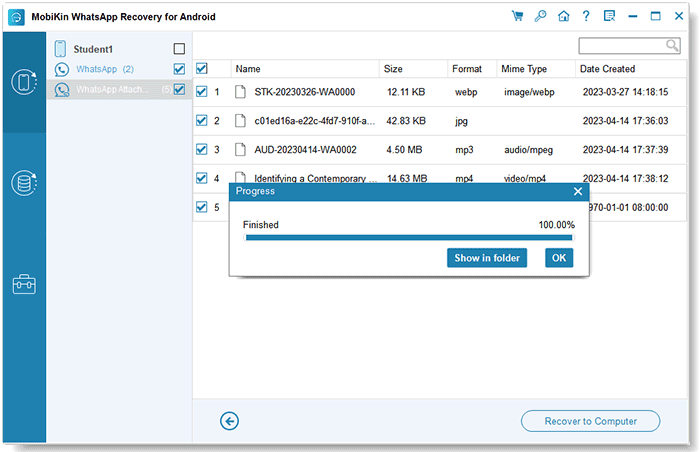
Task: Uncheck row 1 STK-20230326-WA0000 checkbox
Action: coord(202,92)
